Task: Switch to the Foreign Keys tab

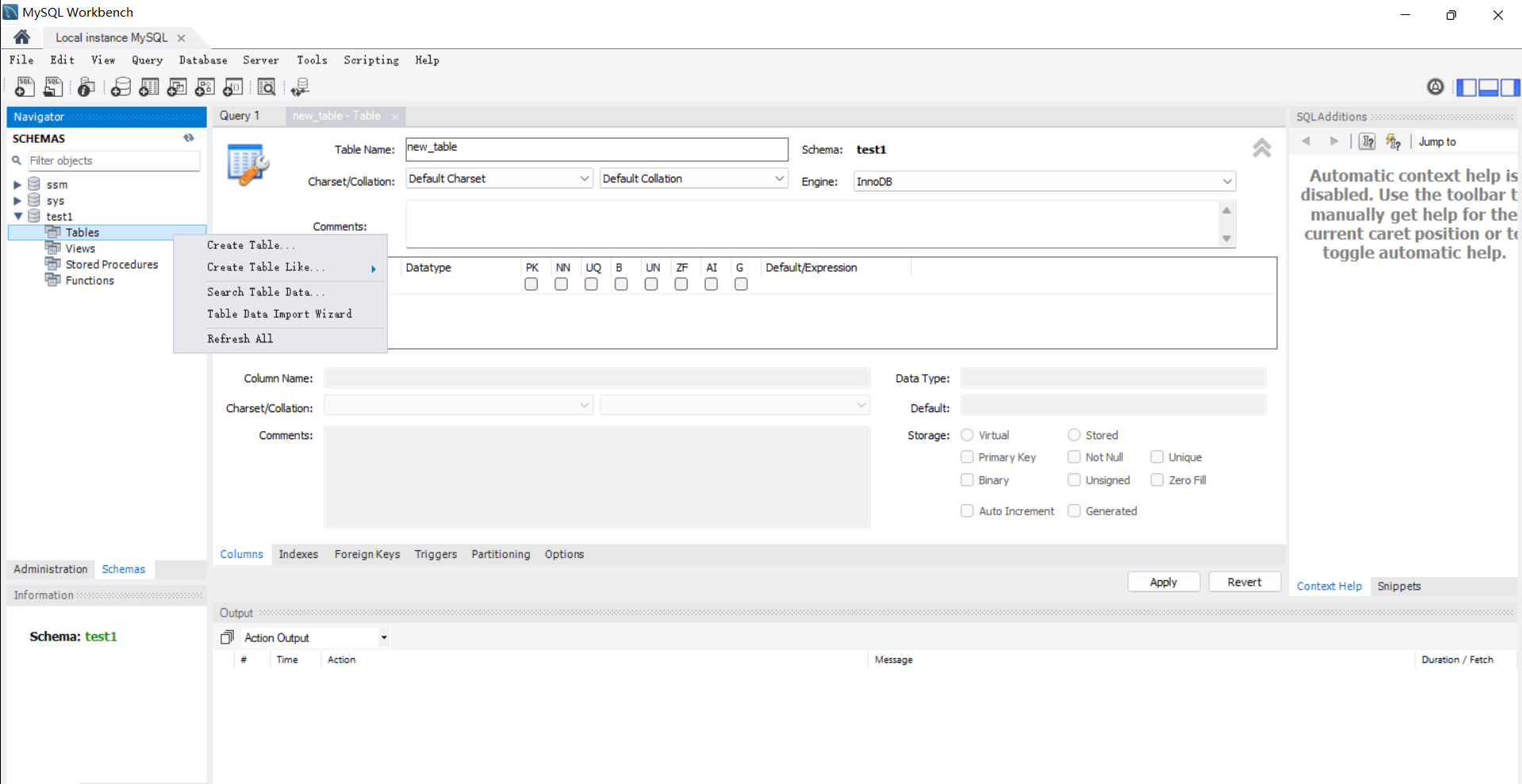Action: point(367,554)
